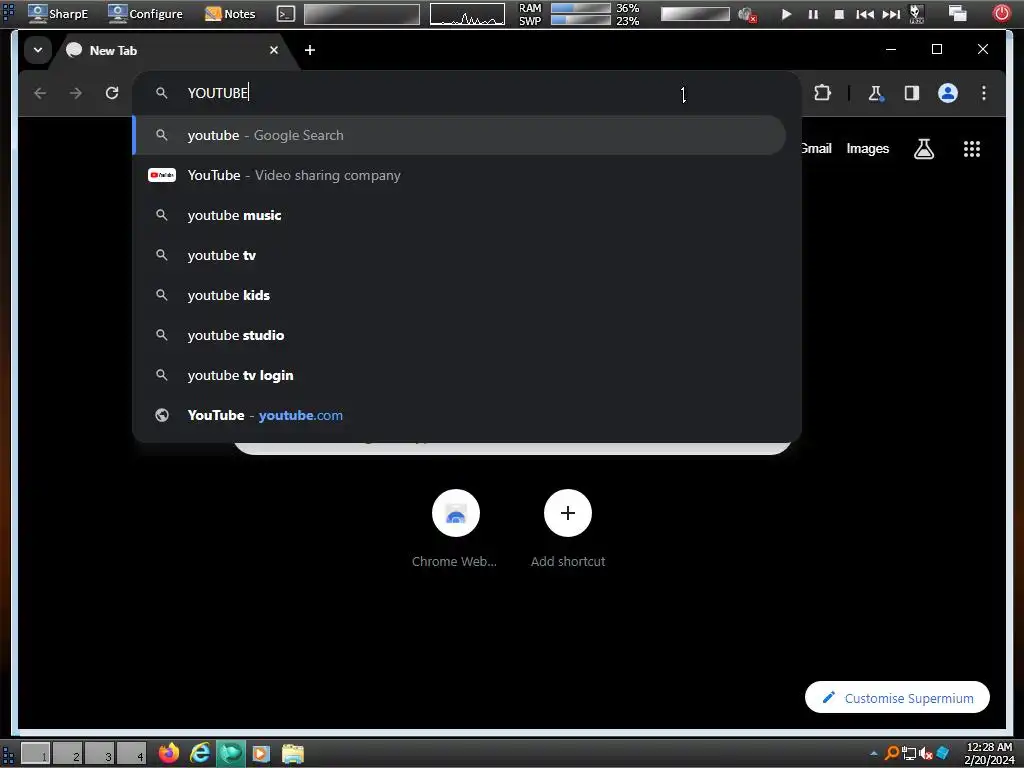Click the SWP usage bar in top bar
The image size is (1024, 768).
point(581,20)
